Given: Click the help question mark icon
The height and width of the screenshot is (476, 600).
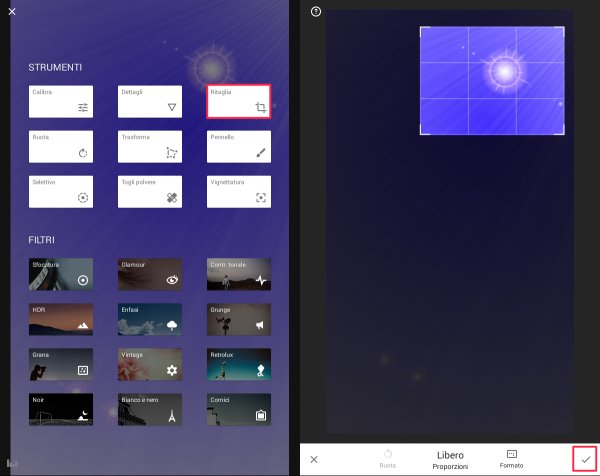Looking at the screenshot, I should click(316, 12).
